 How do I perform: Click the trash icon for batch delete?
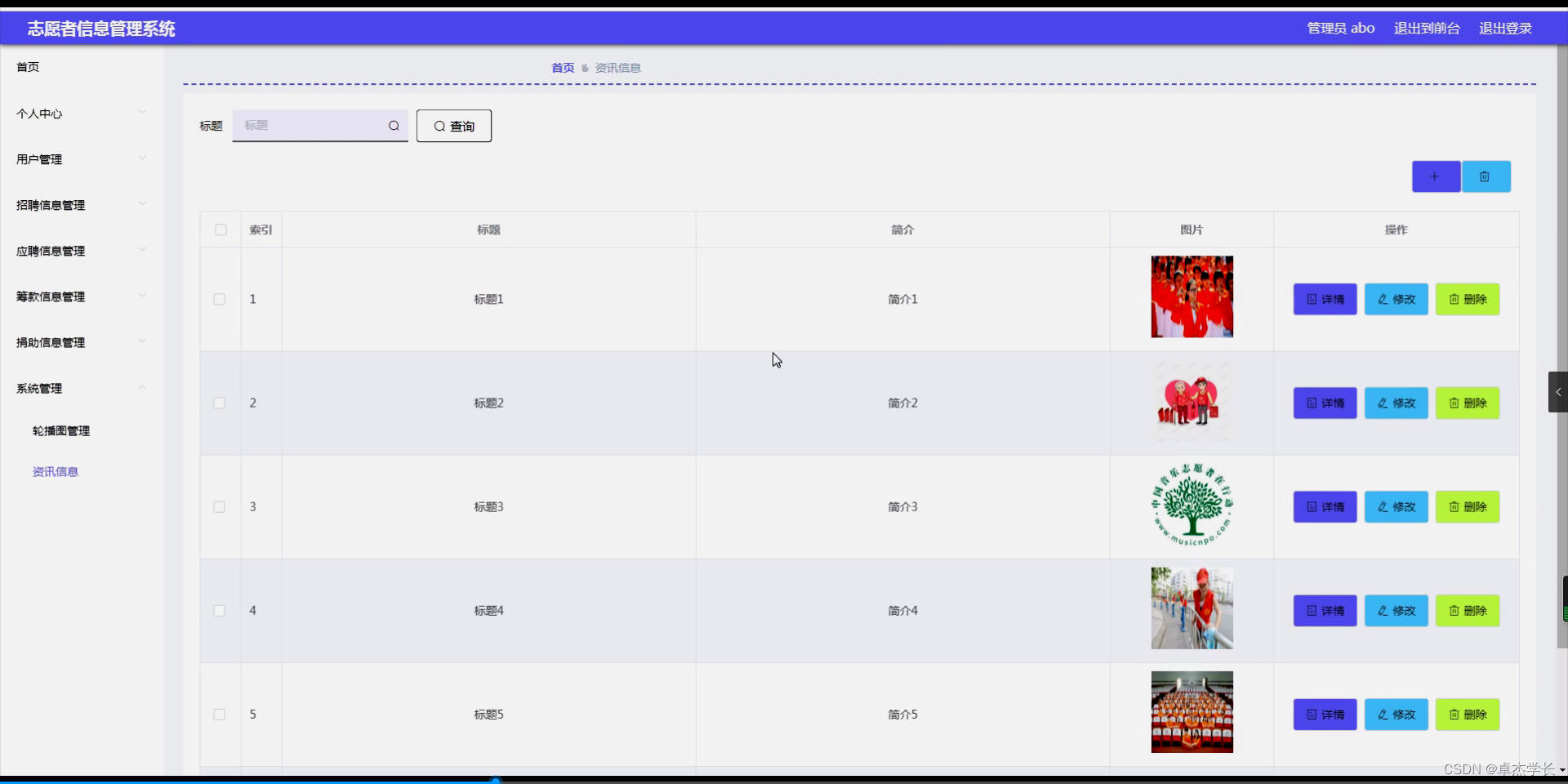[1486, 176]
